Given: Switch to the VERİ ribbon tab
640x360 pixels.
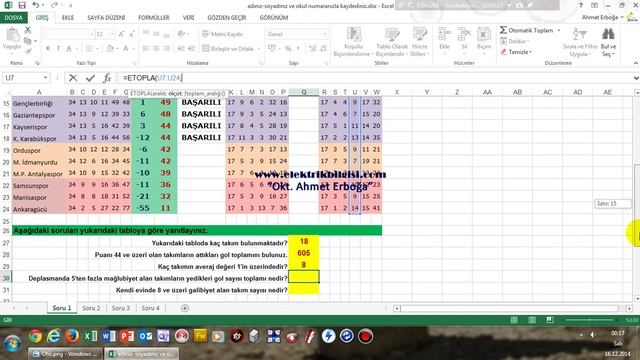Looking at the screenshot, I should [188, 18].
